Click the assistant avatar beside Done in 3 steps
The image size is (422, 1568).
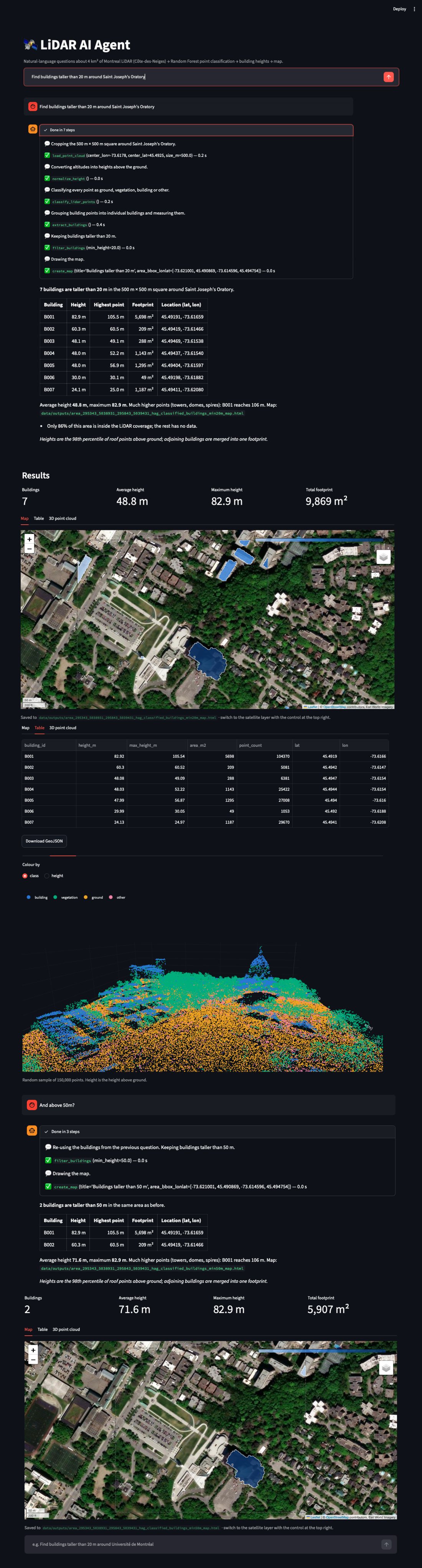click(32, 1131)
